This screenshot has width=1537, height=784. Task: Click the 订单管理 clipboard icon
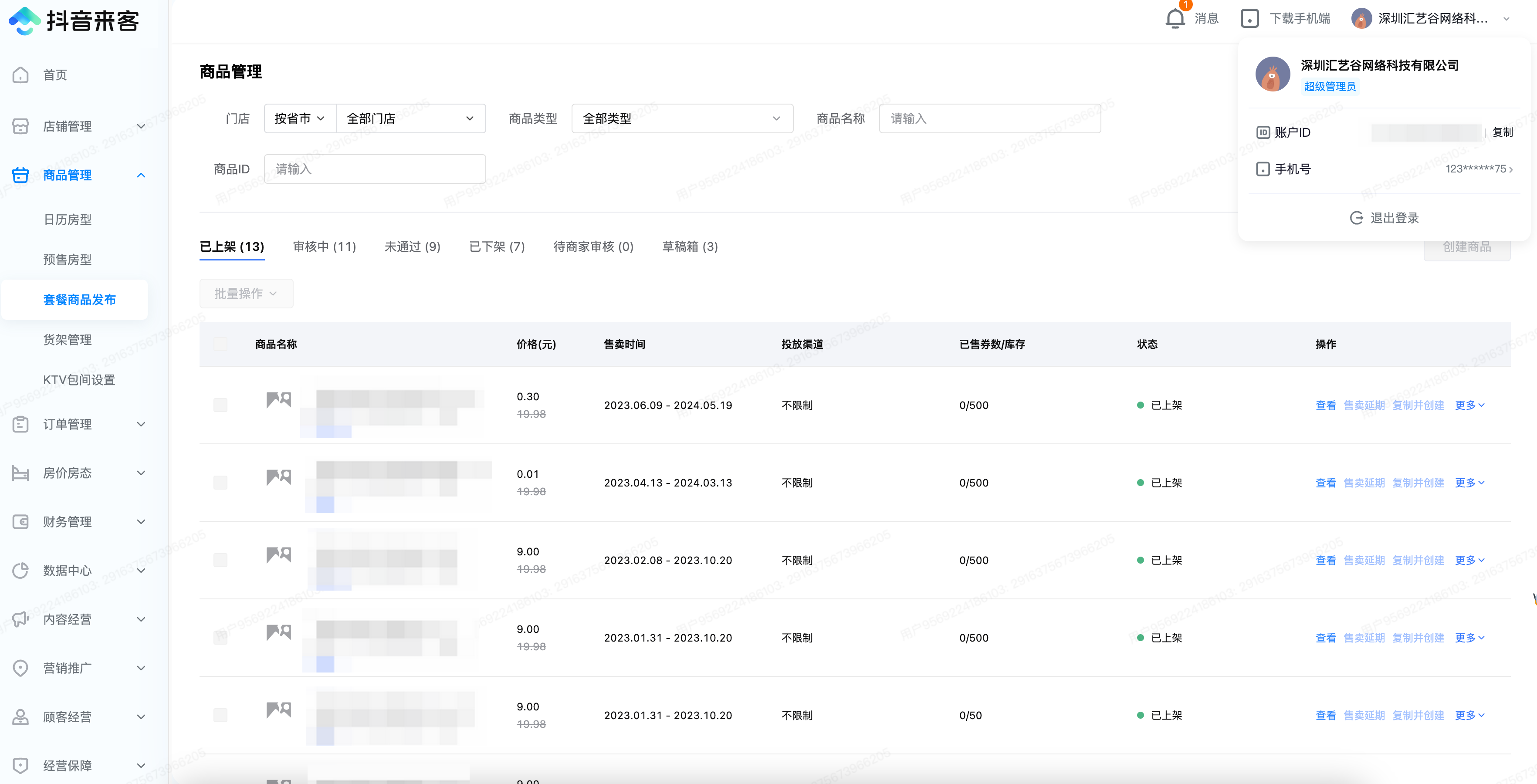tap(20, 424)
